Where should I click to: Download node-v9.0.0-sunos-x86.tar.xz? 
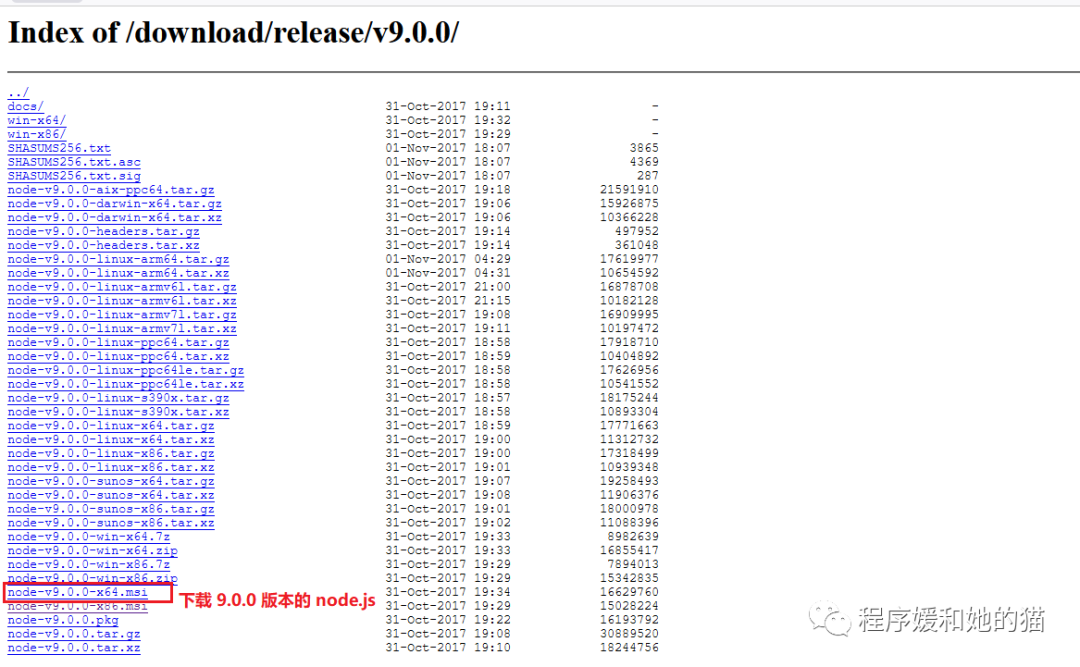[111, 522]
